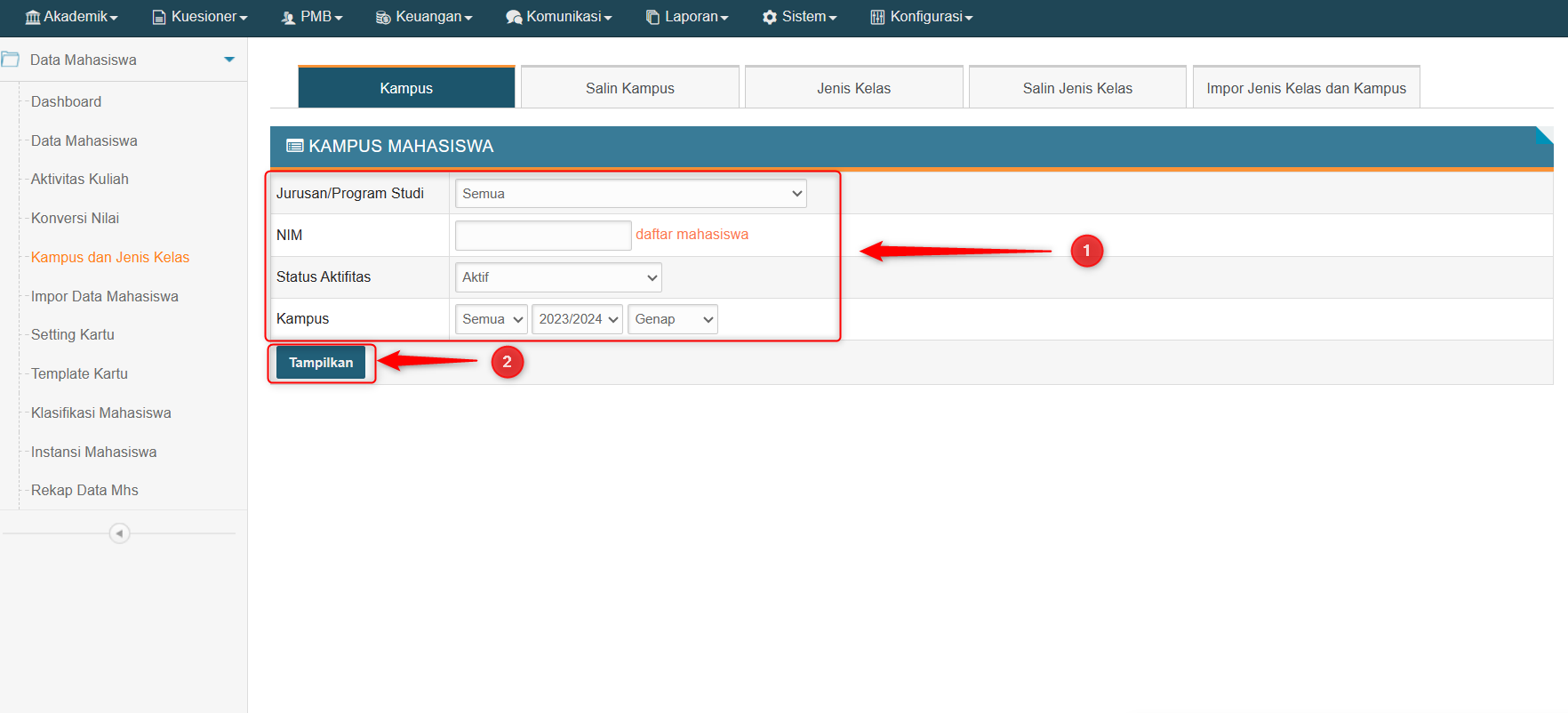Open the Genap semester dropdown
This screenshot has height=713, width=1568.
[x=672, y=319]
